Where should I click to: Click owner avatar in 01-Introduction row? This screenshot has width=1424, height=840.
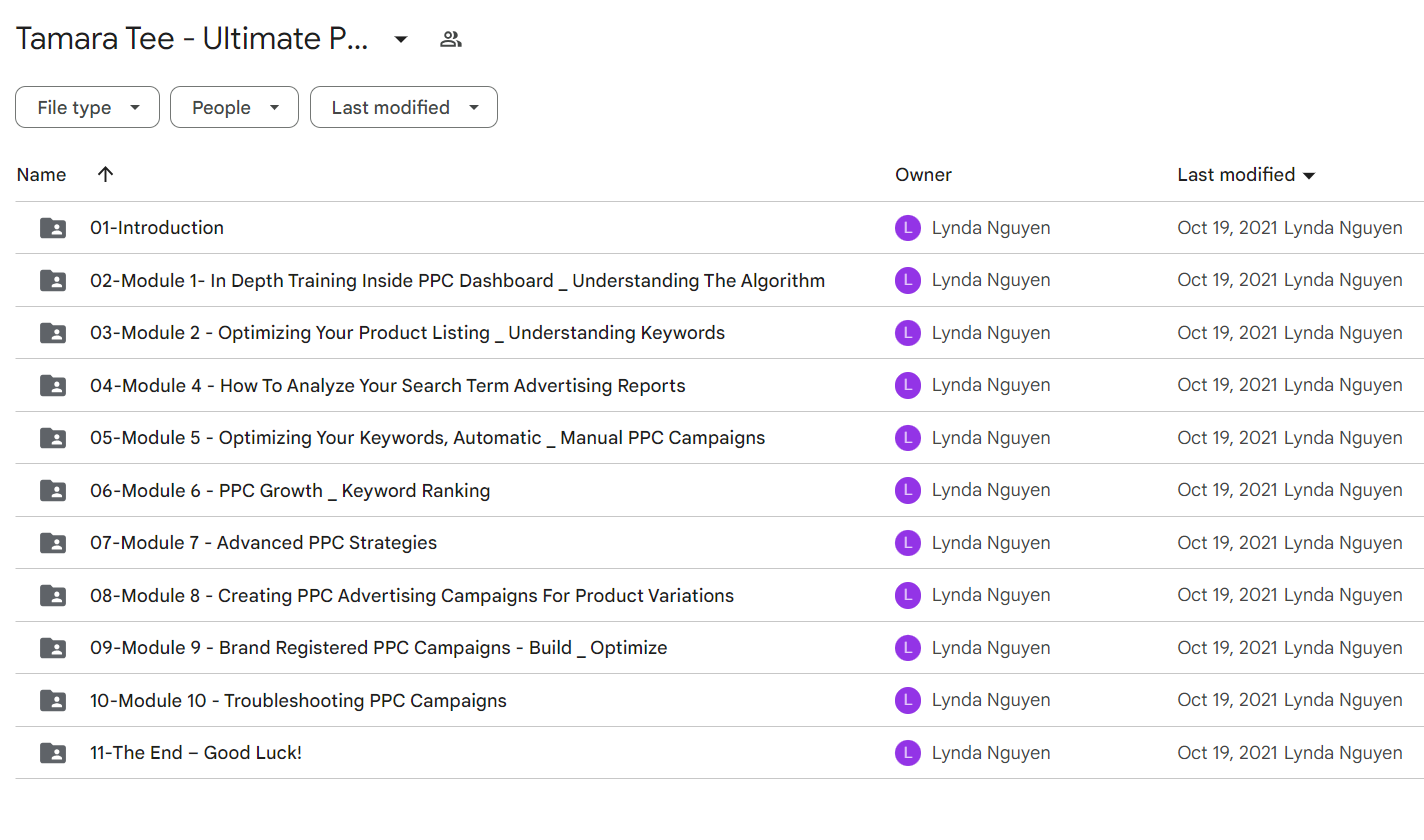[907, 228]
